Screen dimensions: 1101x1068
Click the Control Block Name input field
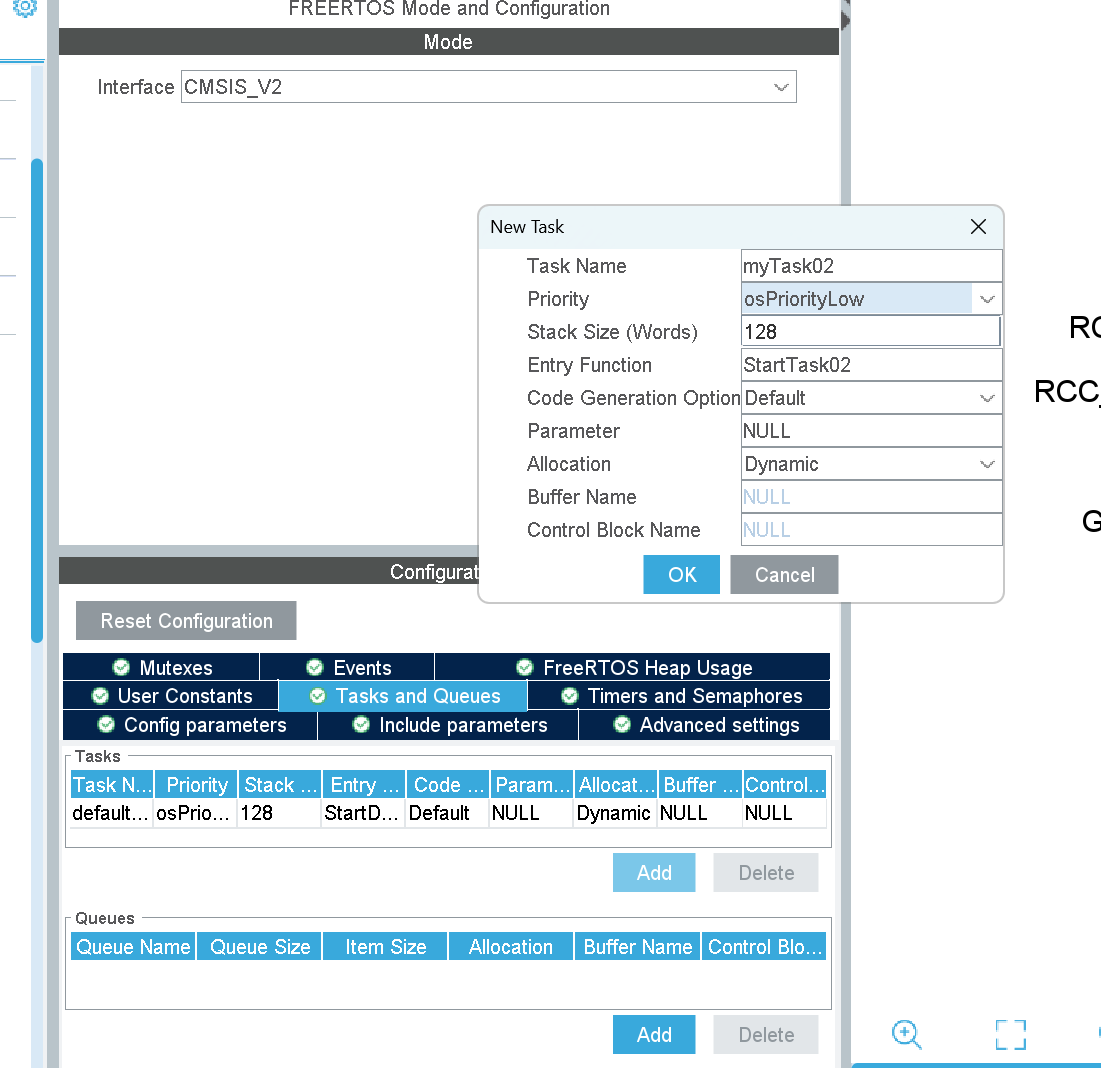(871, 530)
